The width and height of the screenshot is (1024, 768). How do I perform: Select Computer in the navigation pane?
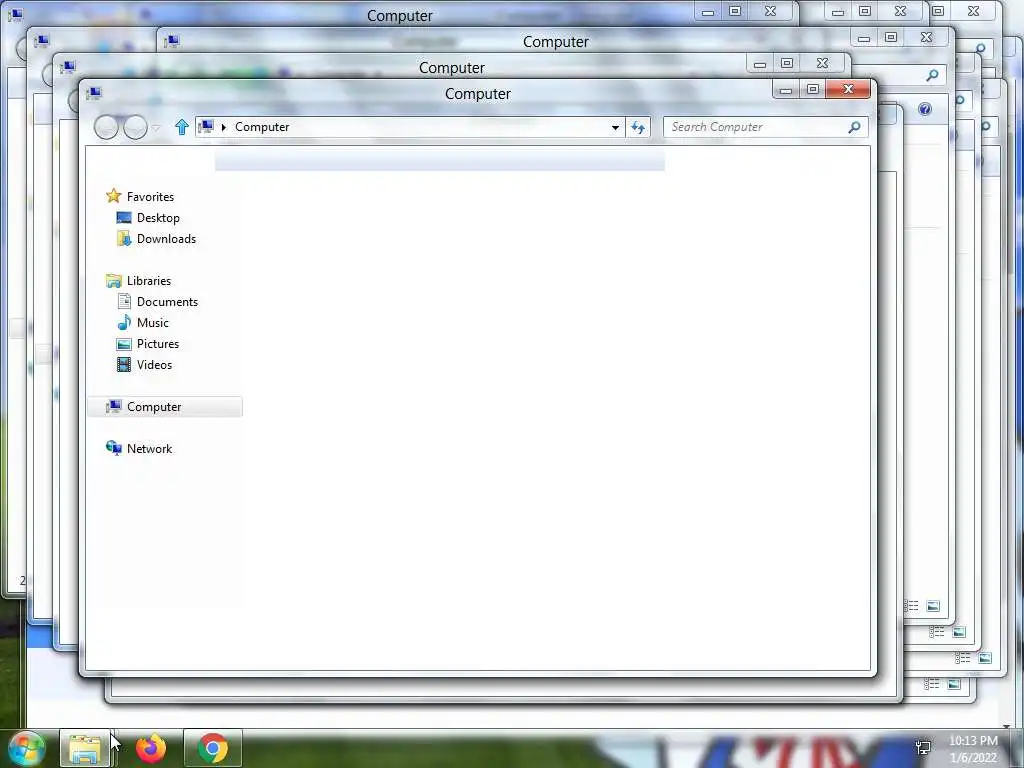(165, 407)
